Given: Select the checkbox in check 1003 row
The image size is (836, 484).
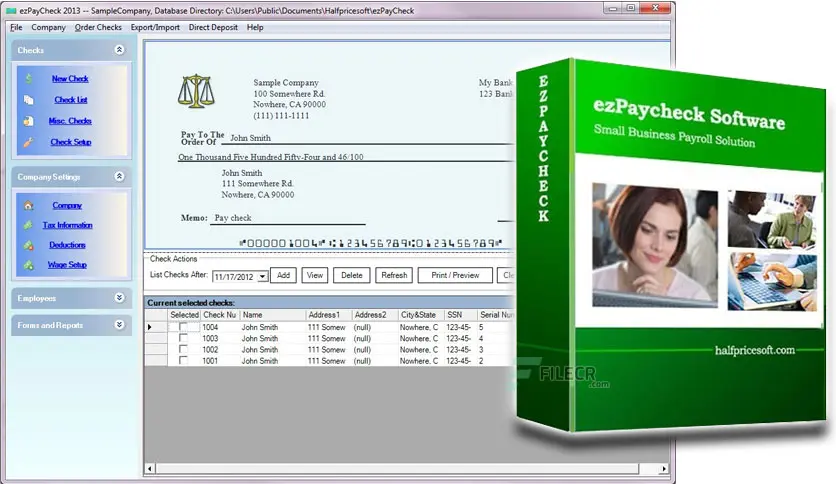Looking at the screenshot, I should tap(183, 338).
